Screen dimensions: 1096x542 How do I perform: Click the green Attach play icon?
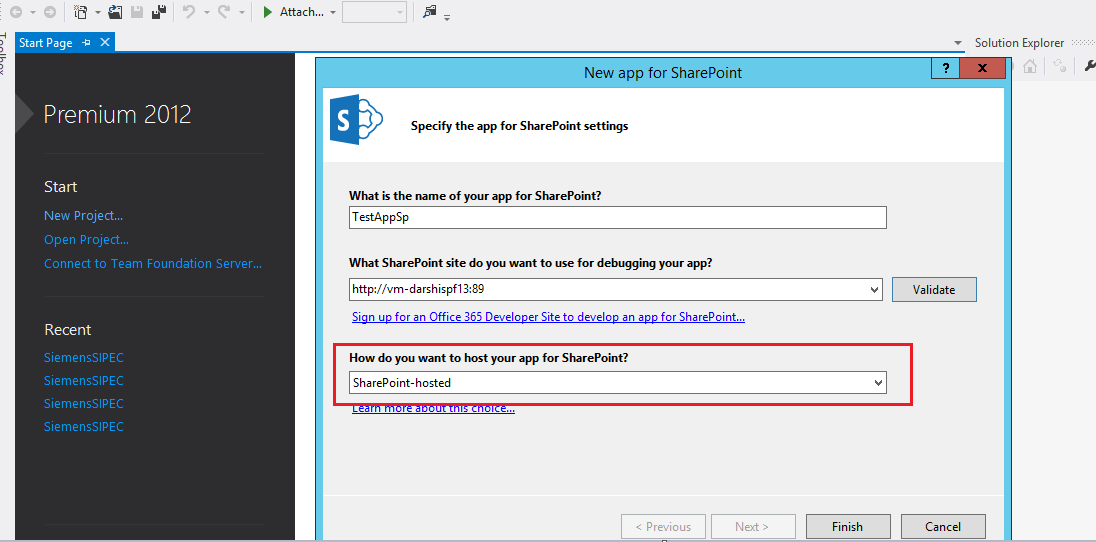(x=267, y=12)
